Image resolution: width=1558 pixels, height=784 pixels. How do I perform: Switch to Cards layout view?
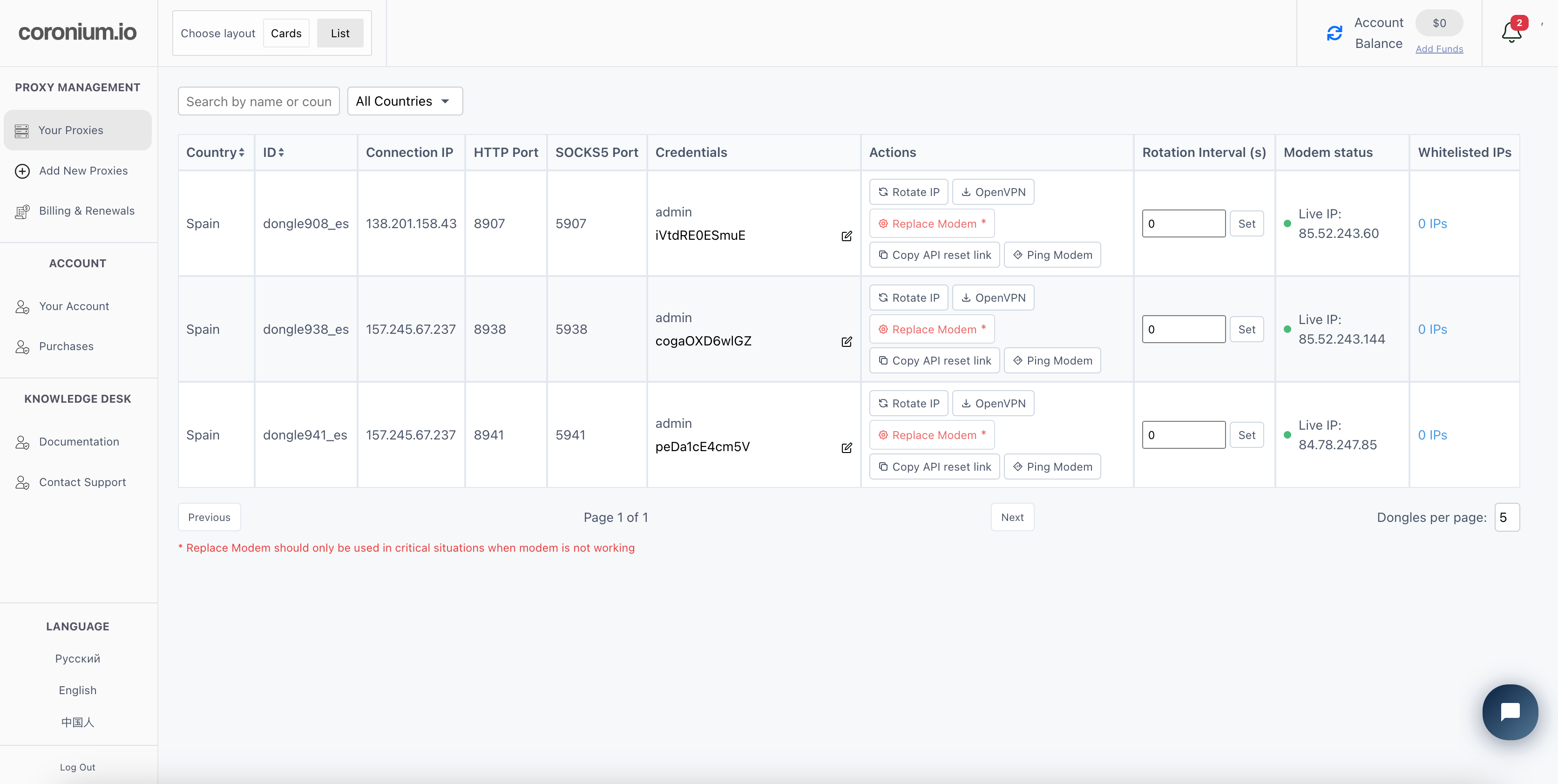click(x=287, y=33)
